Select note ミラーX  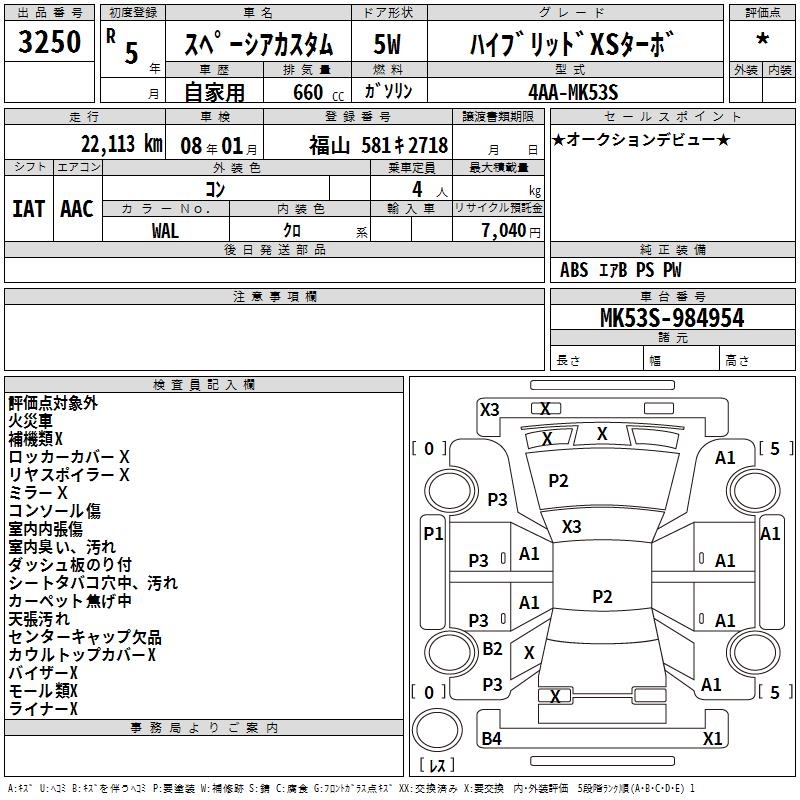pyautogui.click(x=38, y=493)
